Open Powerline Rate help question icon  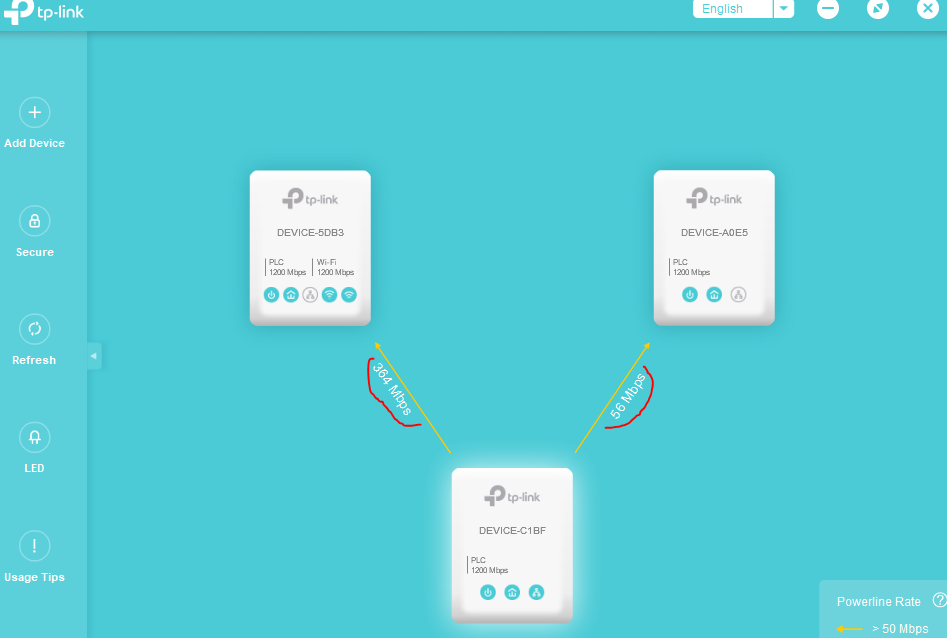940,600
